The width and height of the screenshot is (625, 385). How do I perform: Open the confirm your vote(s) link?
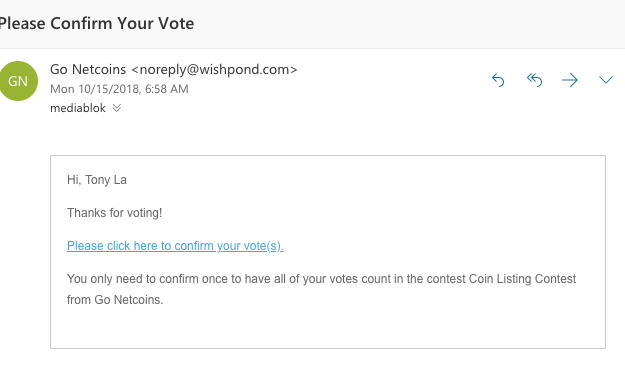click(x=175, y=246)
